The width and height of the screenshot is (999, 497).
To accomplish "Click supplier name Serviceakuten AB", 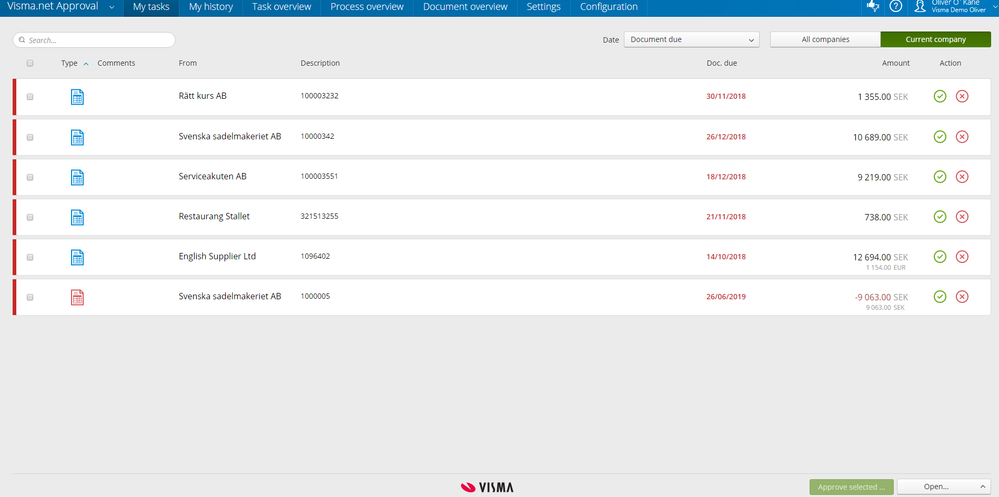I will (212, 176).
